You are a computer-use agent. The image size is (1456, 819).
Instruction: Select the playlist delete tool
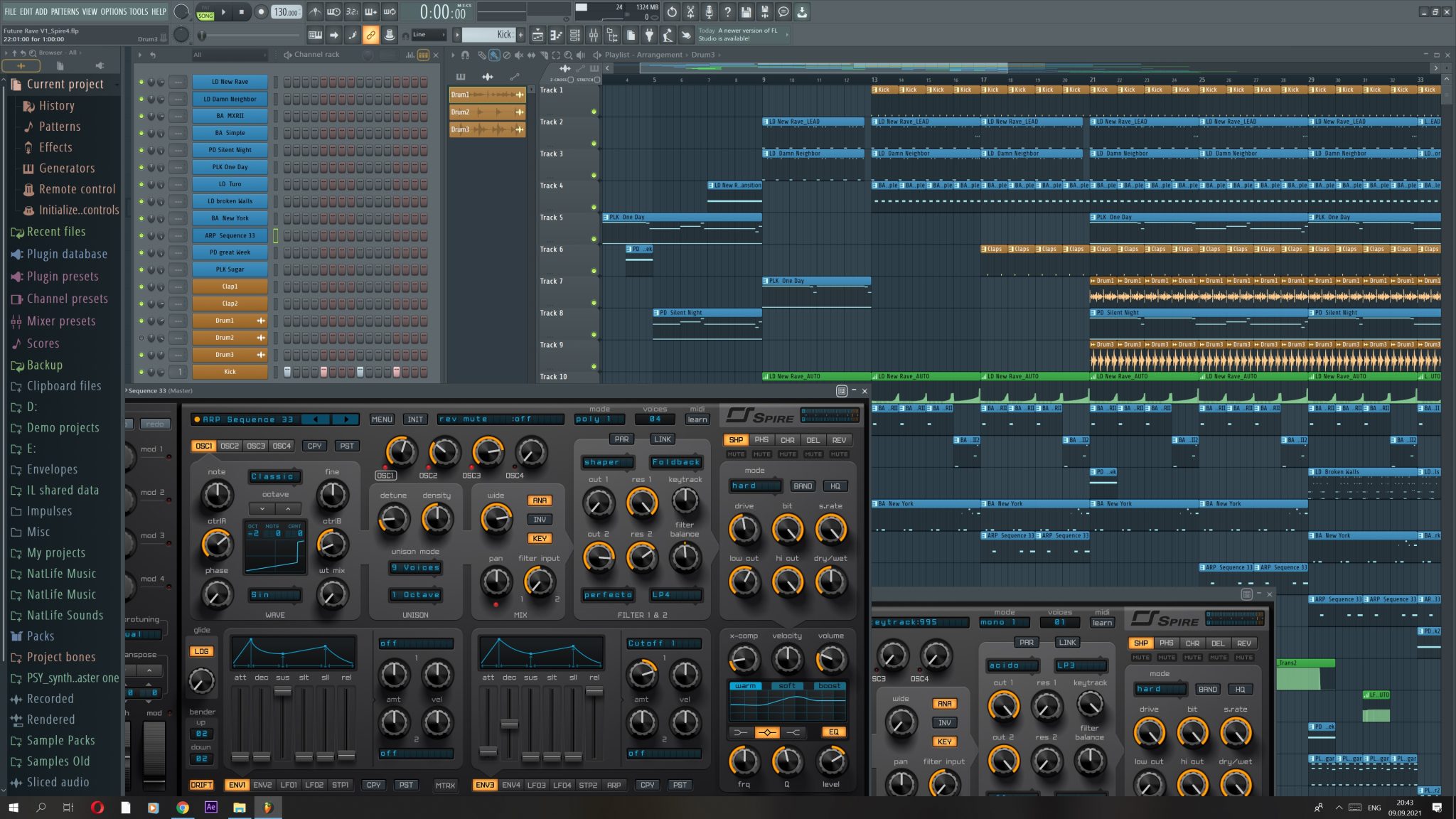click(x=506, y=55)
